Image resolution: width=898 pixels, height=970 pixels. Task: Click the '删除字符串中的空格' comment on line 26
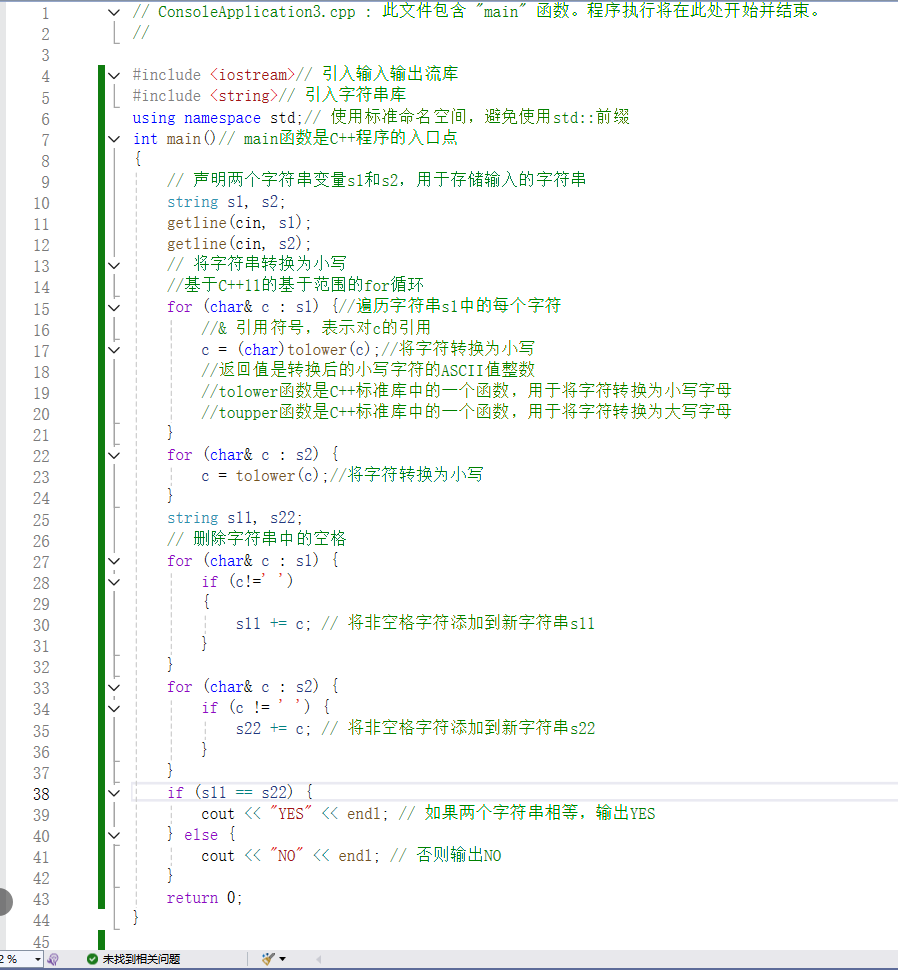[x=256, y=539]
